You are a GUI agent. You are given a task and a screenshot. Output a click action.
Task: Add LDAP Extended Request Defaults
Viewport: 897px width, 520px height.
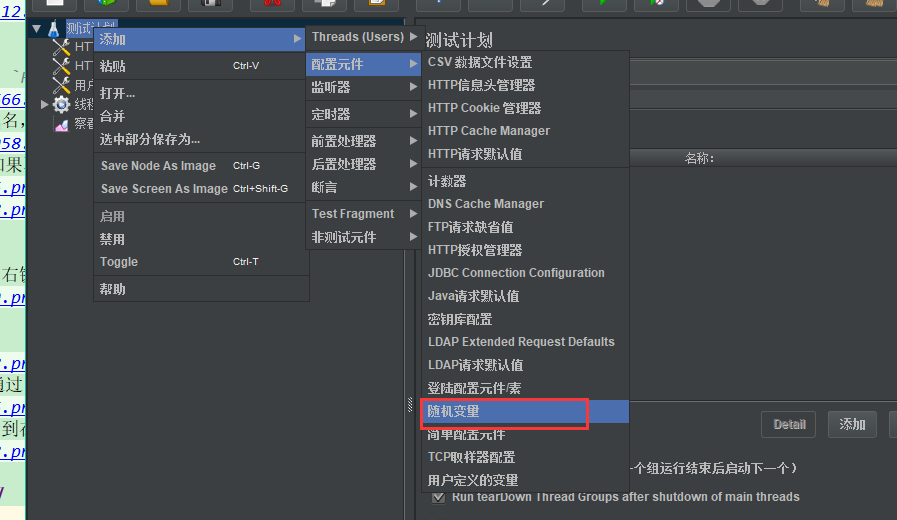(x=525, y=342)
